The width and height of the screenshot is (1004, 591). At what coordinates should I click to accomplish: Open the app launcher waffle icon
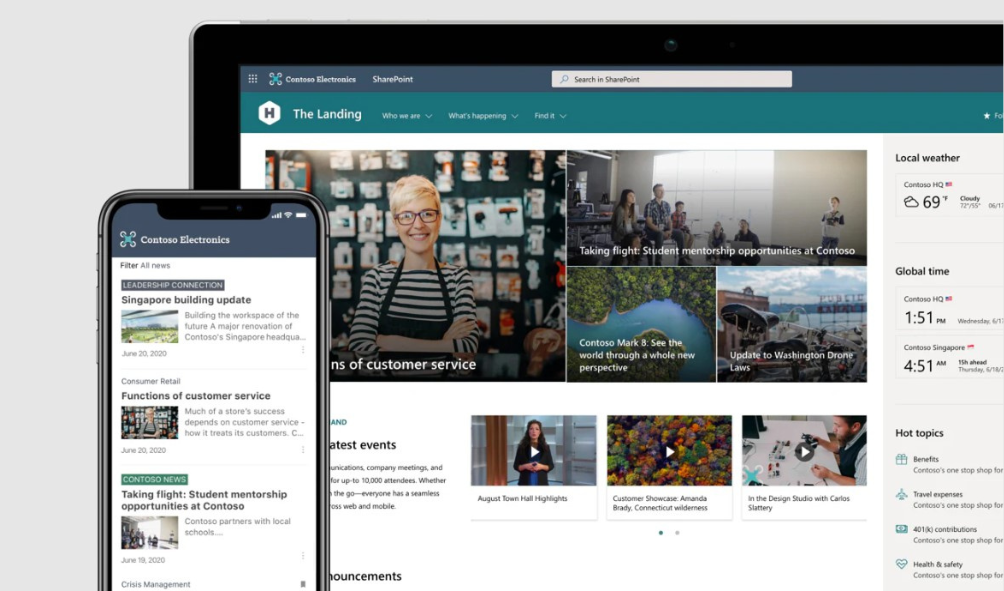[253, 79]
